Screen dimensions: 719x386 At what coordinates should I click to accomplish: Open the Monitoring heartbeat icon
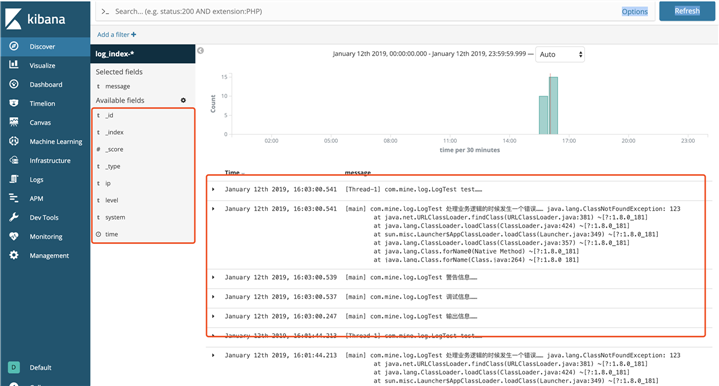tap(14, 236)
